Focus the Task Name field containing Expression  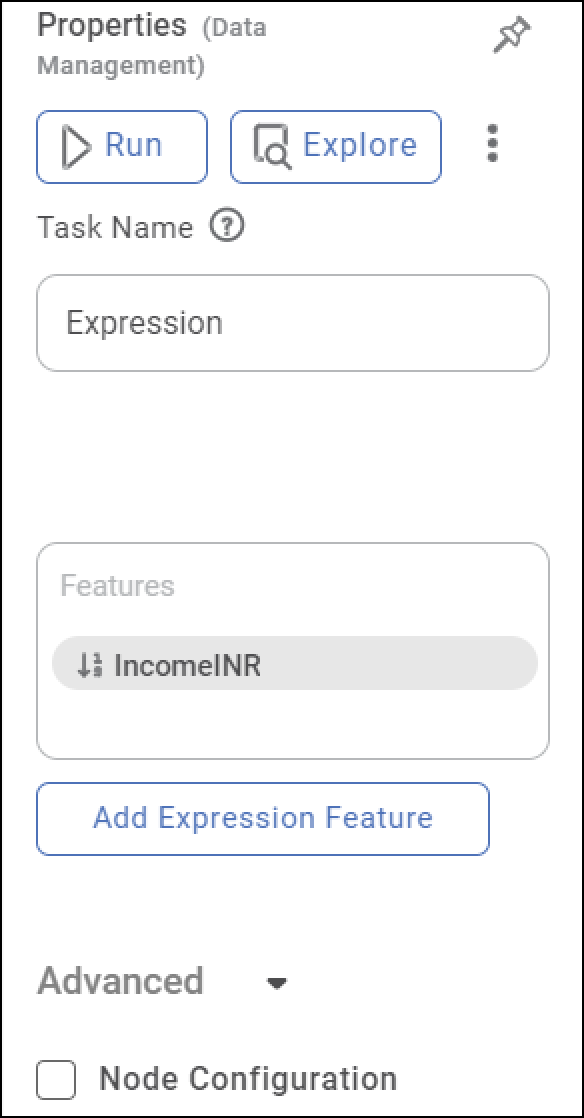coord(293,323)
